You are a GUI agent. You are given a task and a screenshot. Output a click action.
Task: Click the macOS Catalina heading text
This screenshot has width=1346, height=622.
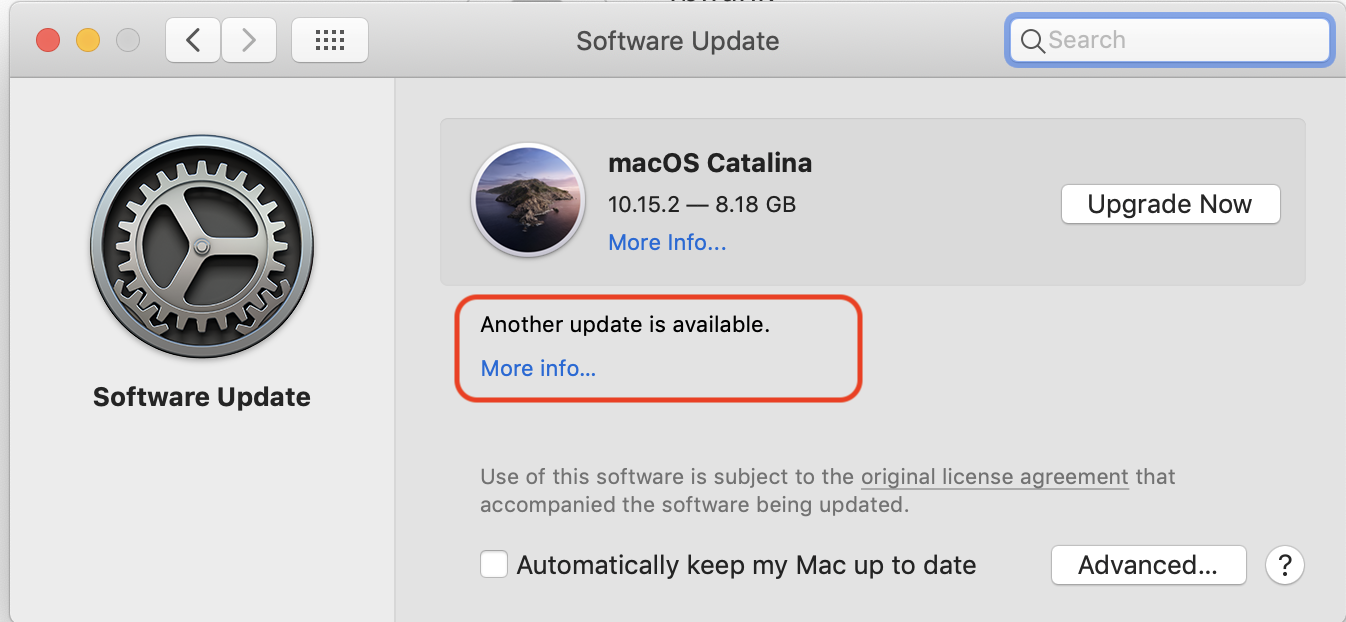click(710, 163)
